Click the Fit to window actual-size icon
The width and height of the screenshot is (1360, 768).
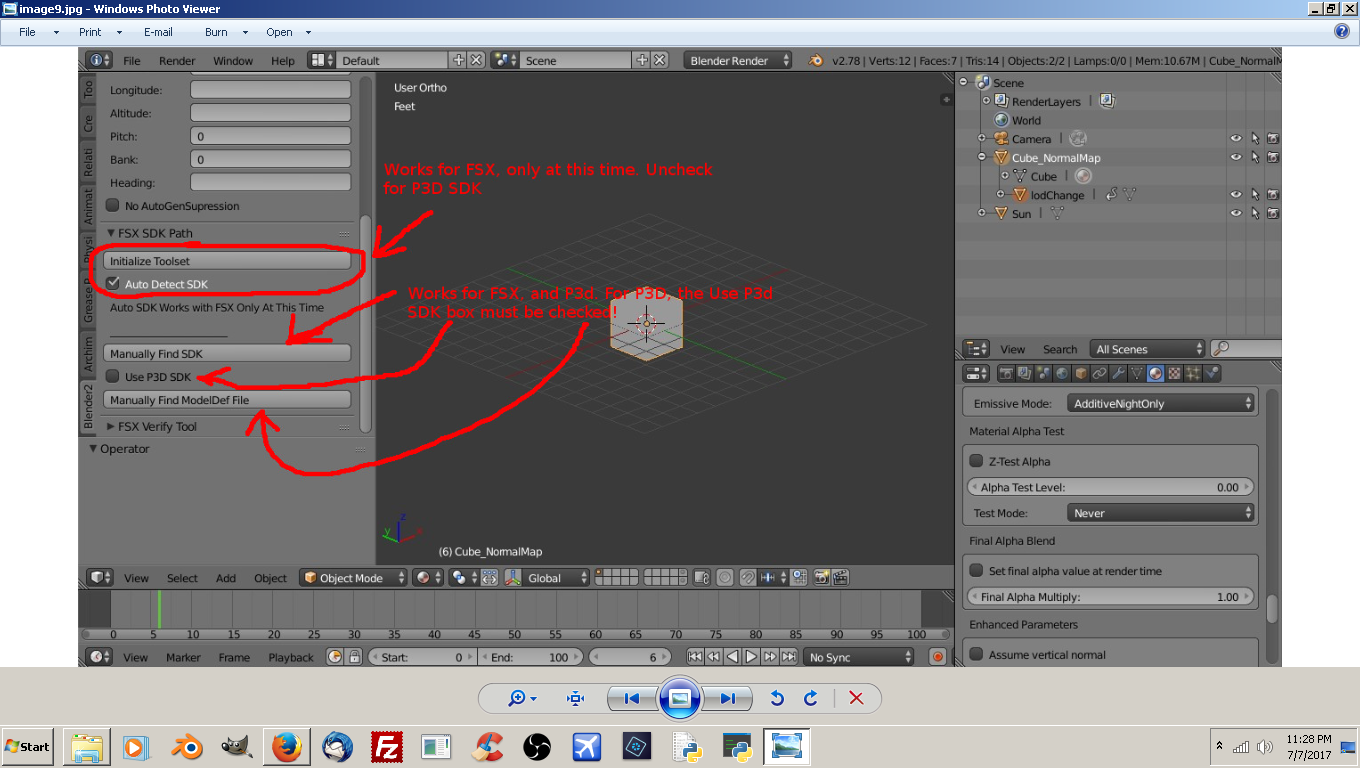pos(575,698)
